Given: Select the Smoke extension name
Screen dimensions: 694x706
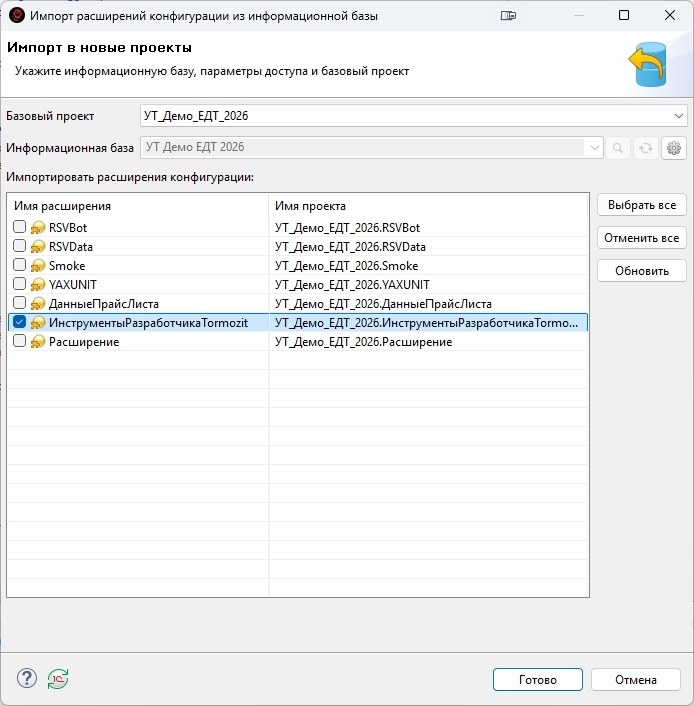Looking at the screenshot, I should tap(67, 266).
